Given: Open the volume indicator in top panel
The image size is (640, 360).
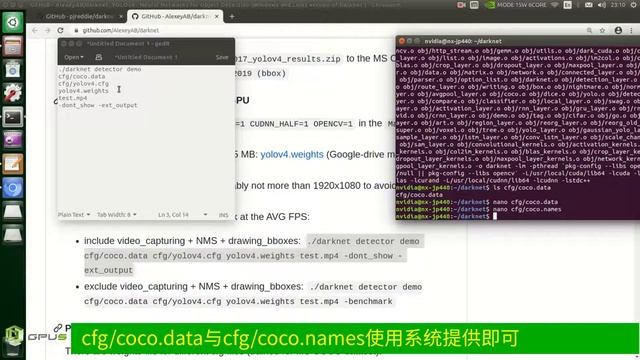Looking at the screenshot, I should [602, 5].
